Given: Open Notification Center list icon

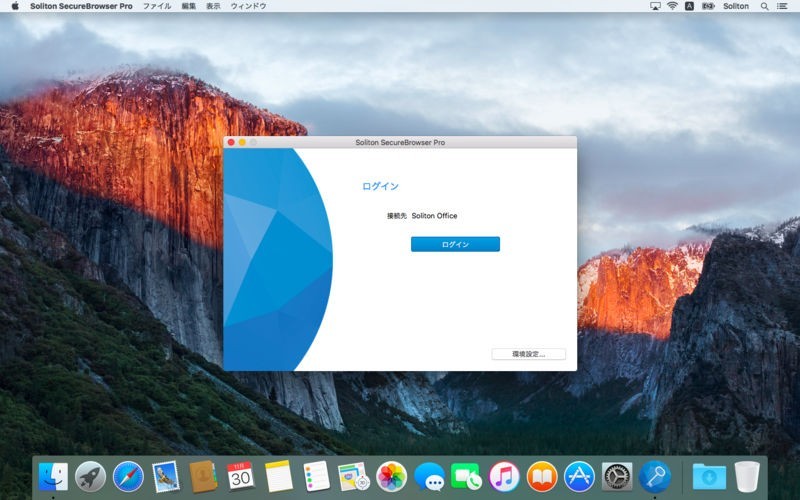Looking at the screenshot, I should 785,6.
